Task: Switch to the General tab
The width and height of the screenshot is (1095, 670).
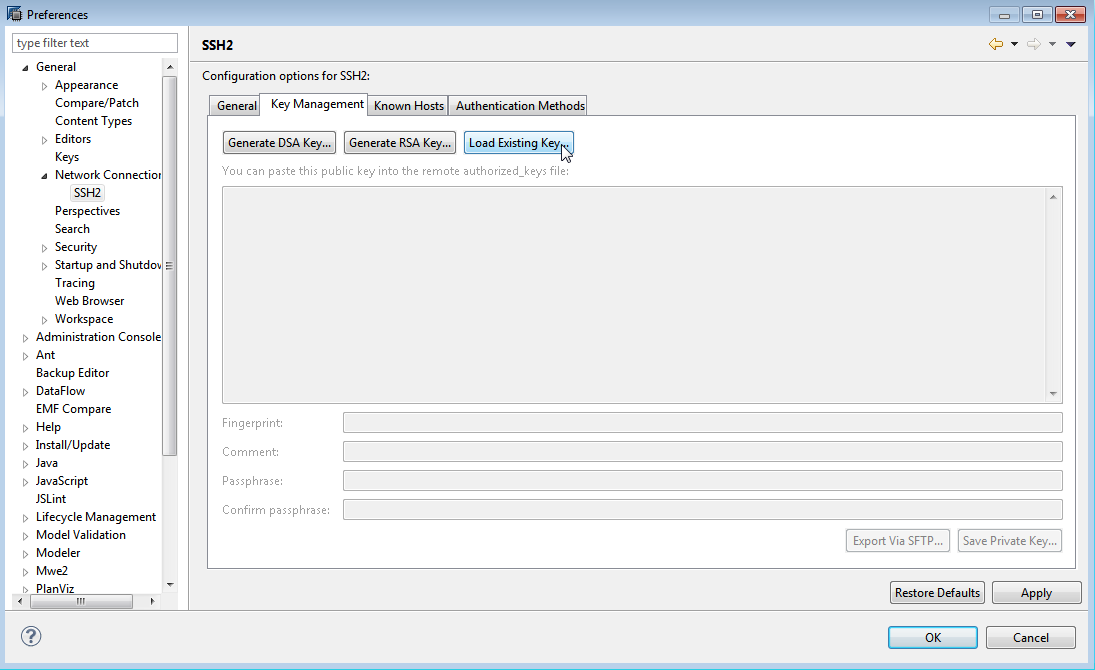Action: pyautogui.click(x=236, y=105)
